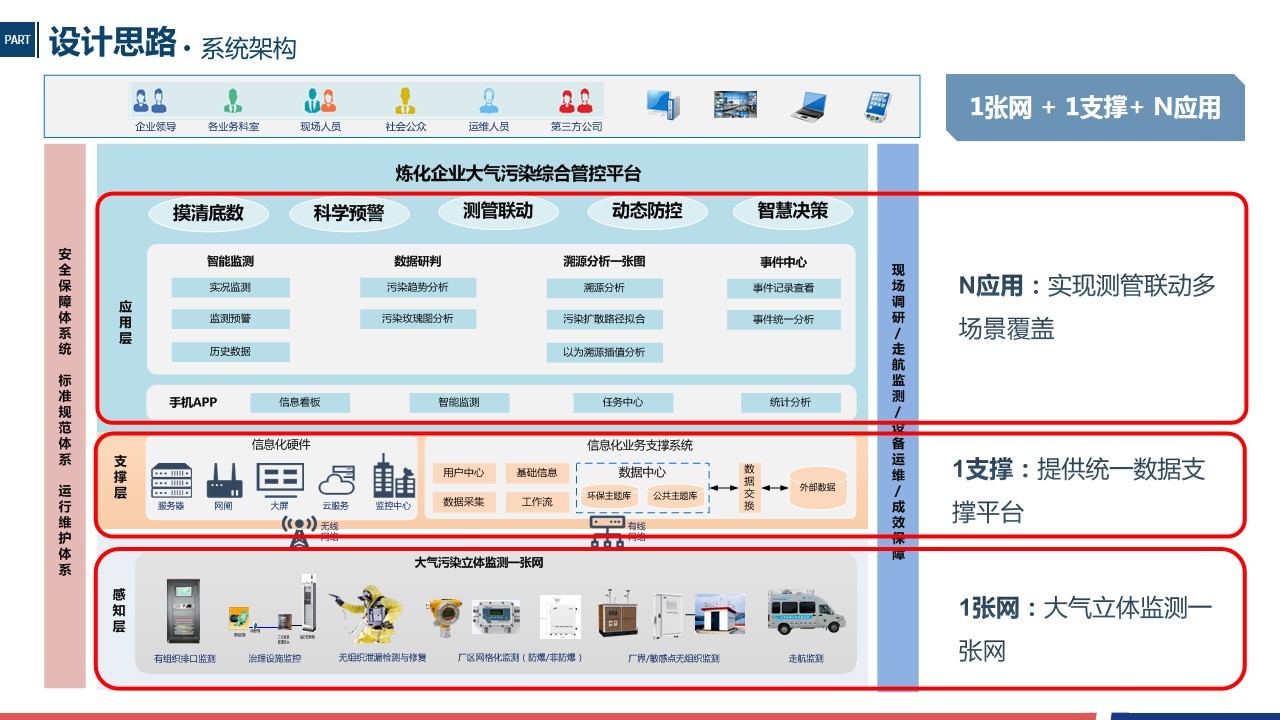Click the video wall display icon
This screenshot has height=720, width=1280.
click(735, 104)
